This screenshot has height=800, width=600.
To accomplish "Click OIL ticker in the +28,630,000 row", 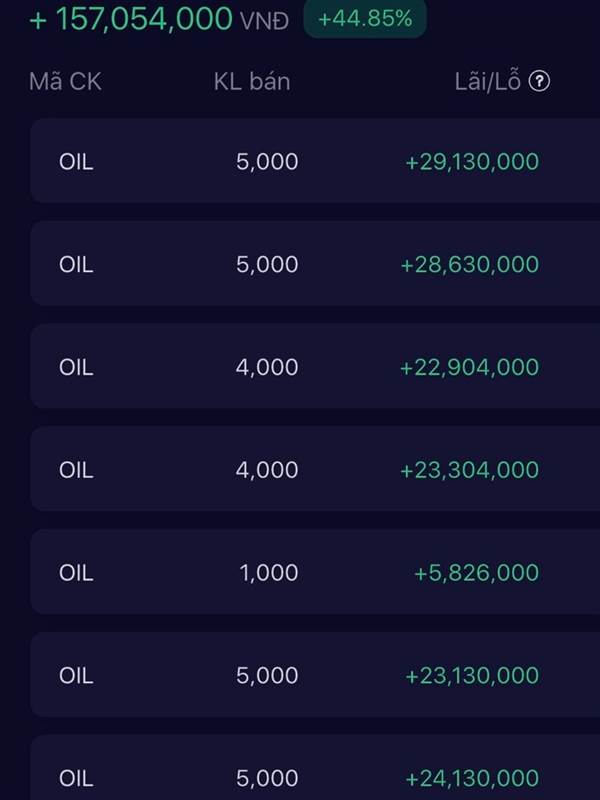I will [x=76, y=264].
